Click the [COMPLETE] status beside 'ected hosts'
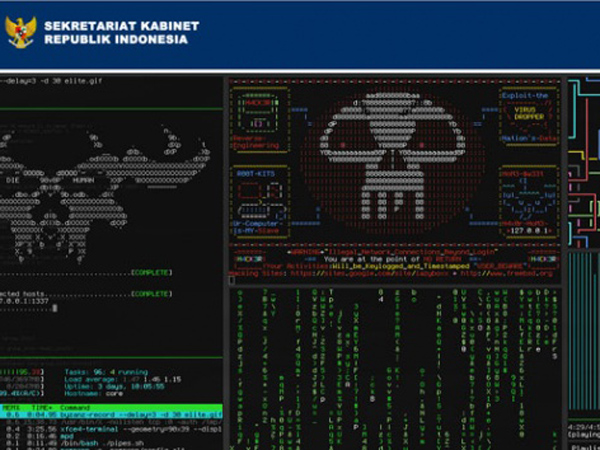The image size is (600, 450). click(152, 294)
